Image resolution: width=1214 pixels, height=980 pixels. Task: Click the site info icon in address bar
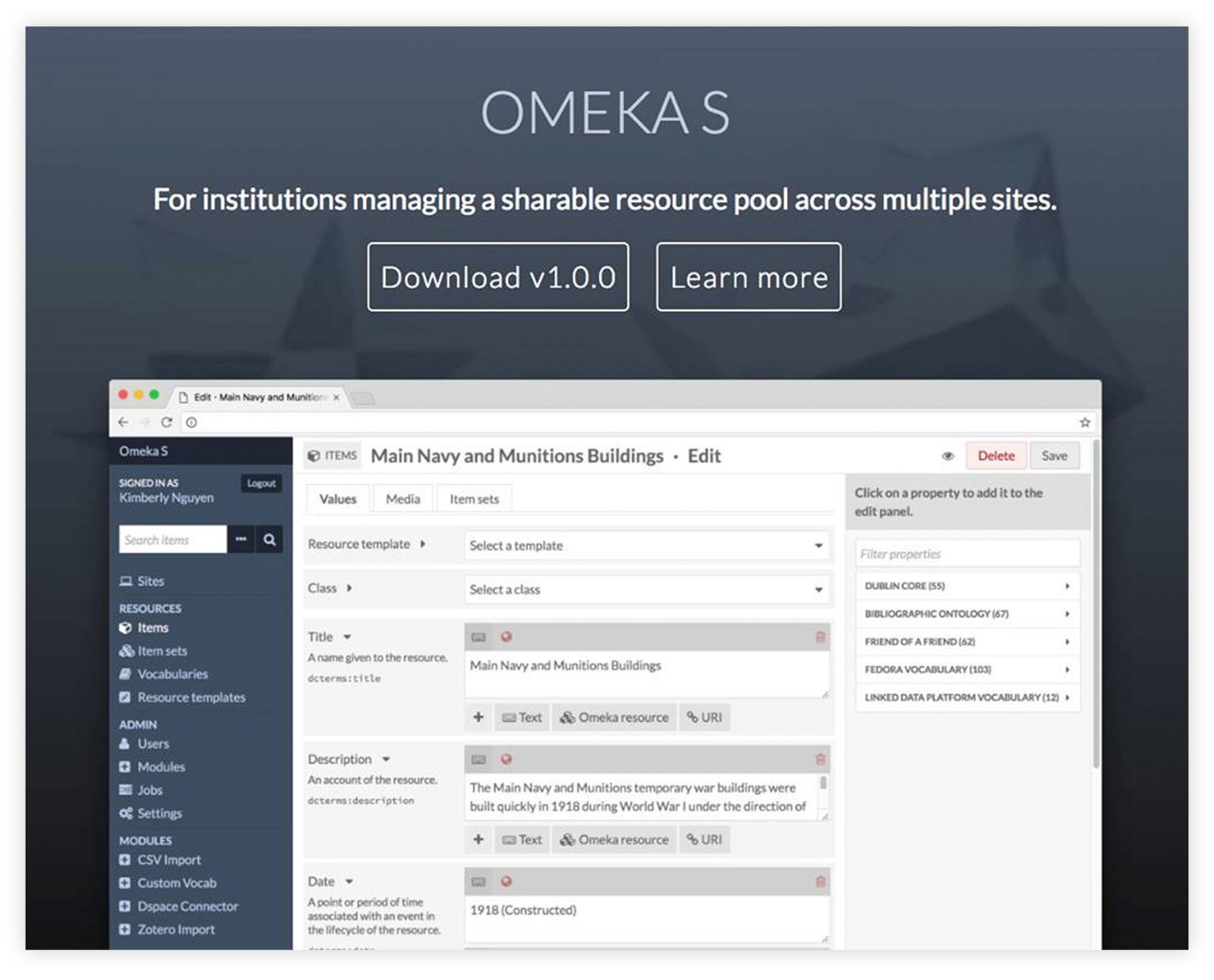[x=191, y=422]
